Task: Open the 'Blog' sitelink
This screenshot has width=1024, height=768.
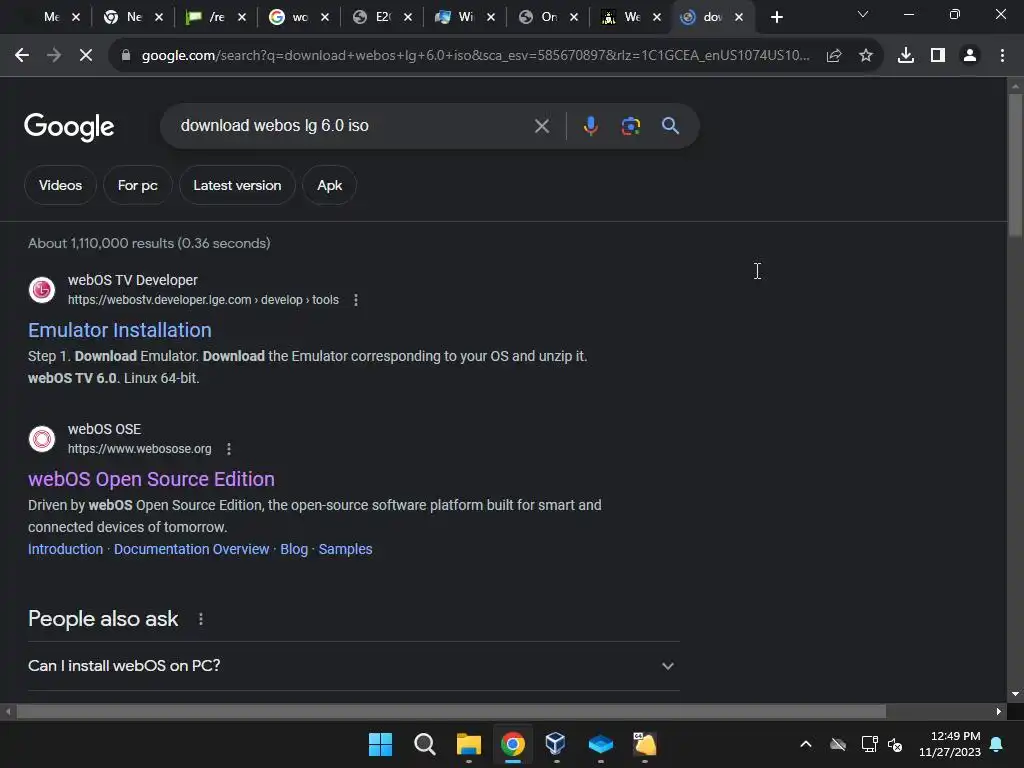Action: click(x=294, y=549)
